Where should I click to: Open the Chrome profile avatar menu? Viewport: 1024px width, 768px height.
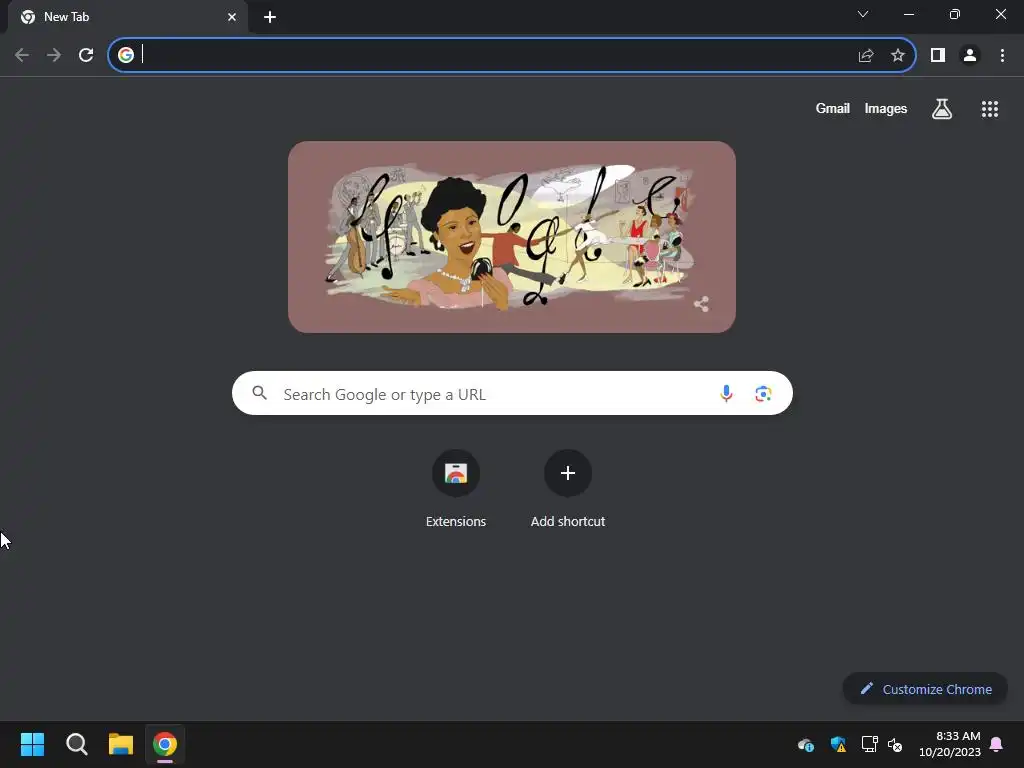coord(970,56)
